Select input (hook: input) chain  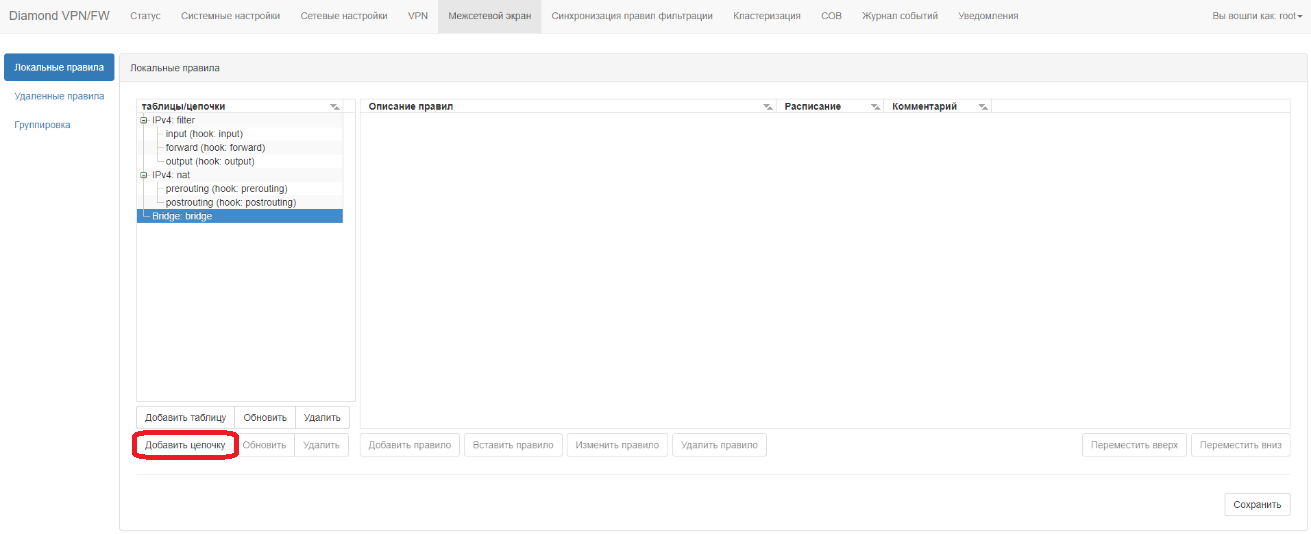point(204,134)
